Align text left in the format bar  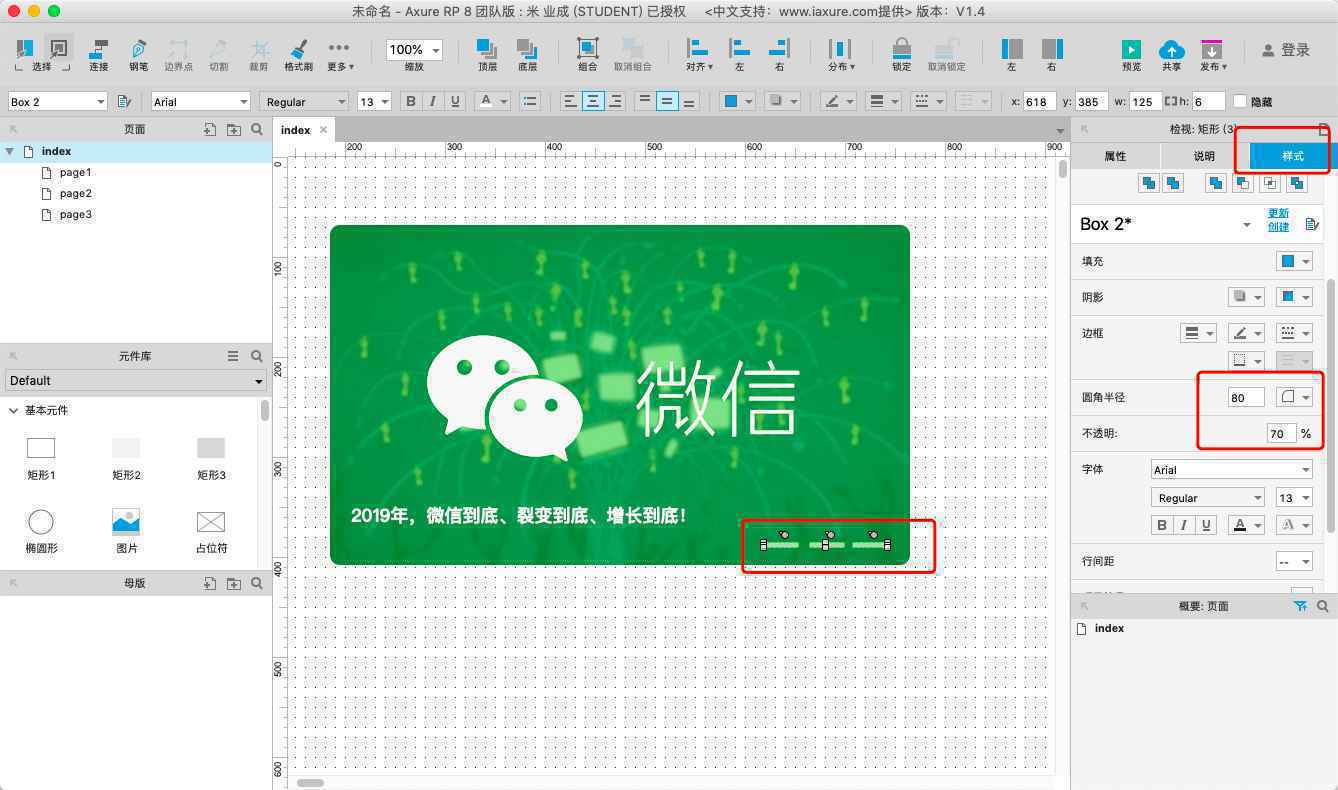[570, 101]
